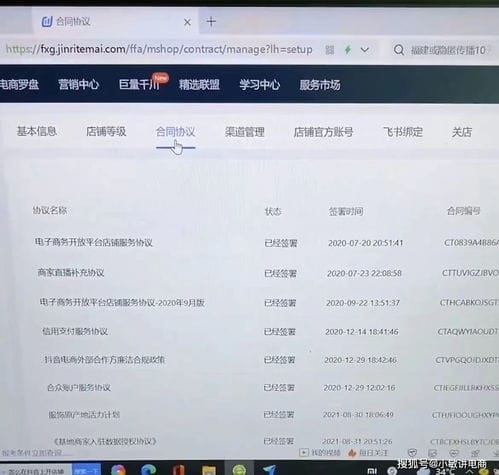Click contract number starting CTAQWYIA
This screenshot has width=499, height=475.
tap(468, 331)
